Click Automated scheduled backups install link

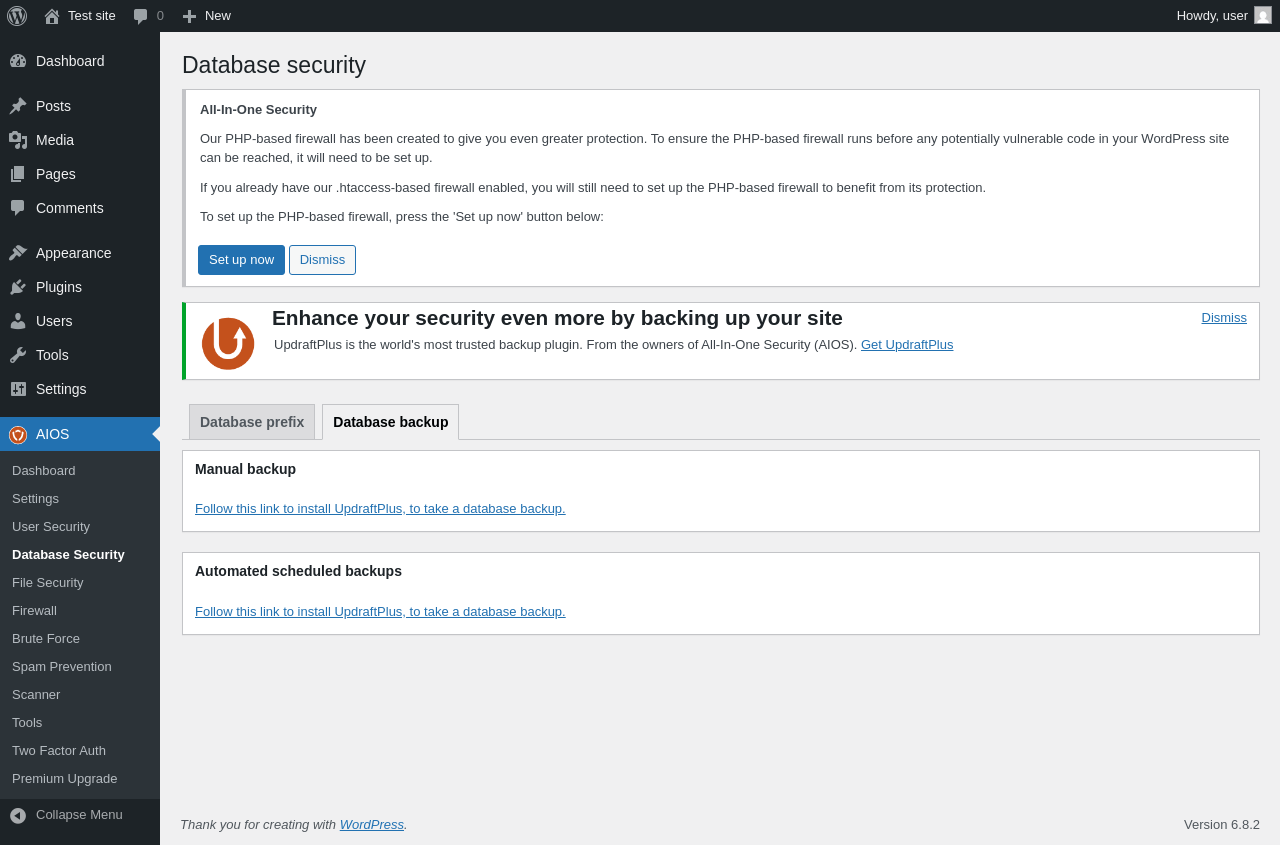380,611
